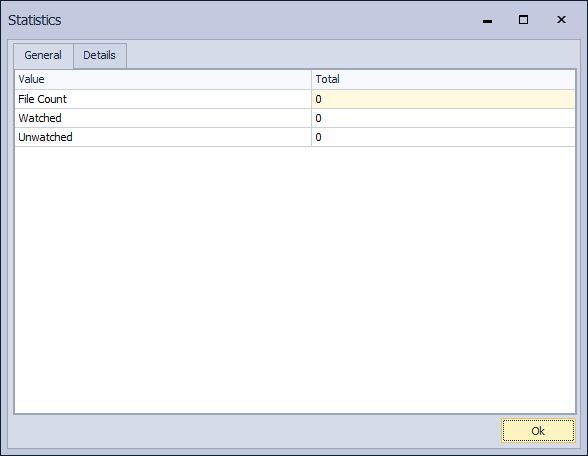Select the General tab
Viewport: 588px width, 456px height.
pos(43,56)
